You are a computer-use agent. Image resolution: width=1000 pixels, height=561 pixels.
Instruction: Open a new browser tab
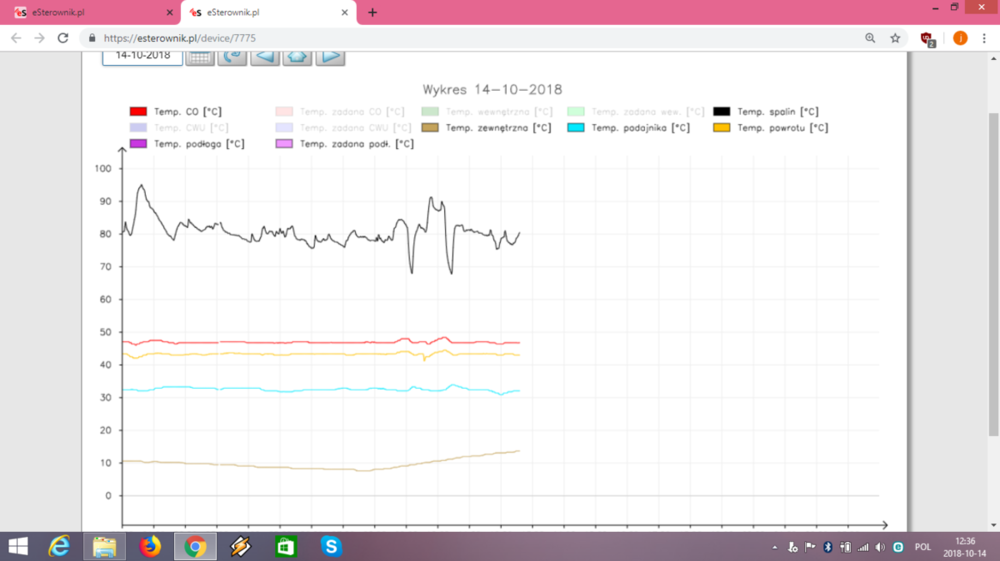point(373,13)
